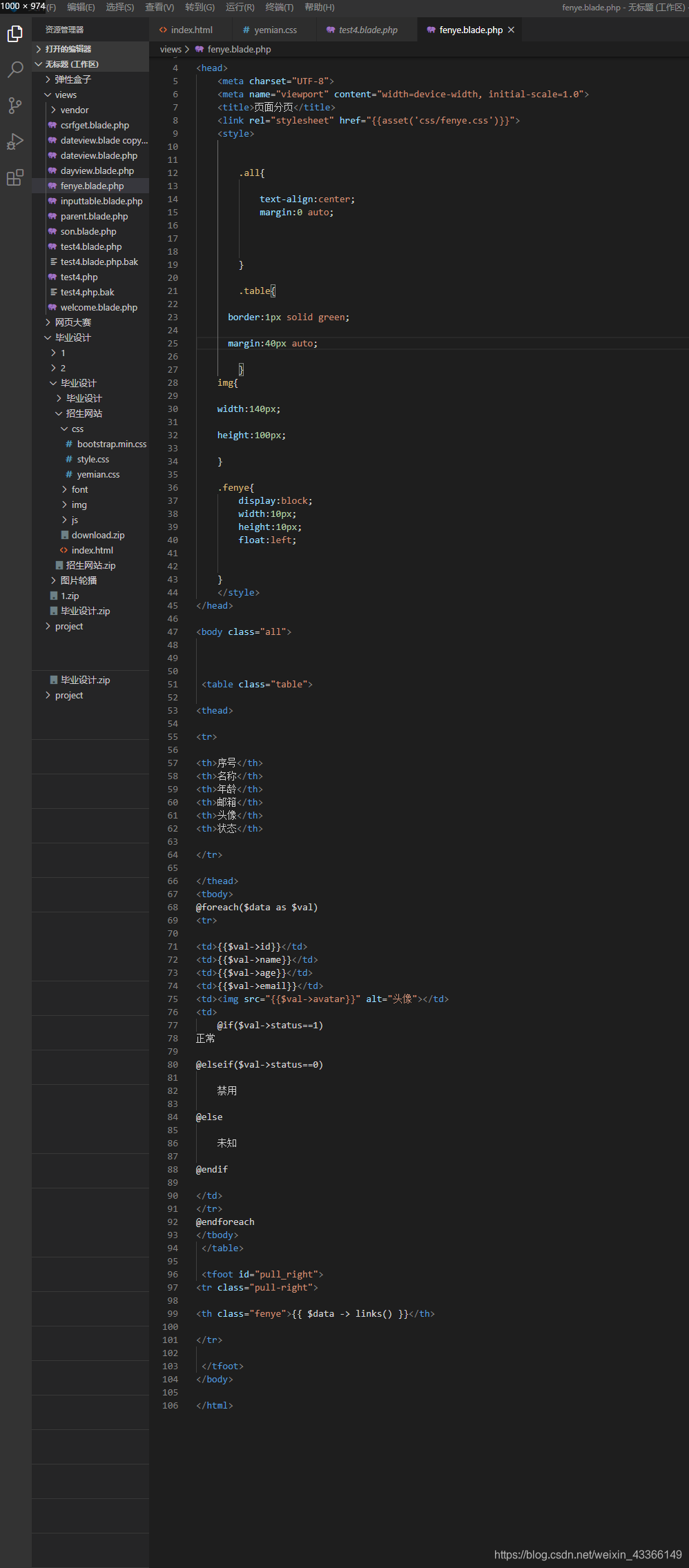Select folder 2 under 毕业设计

[x=90, y=368]
